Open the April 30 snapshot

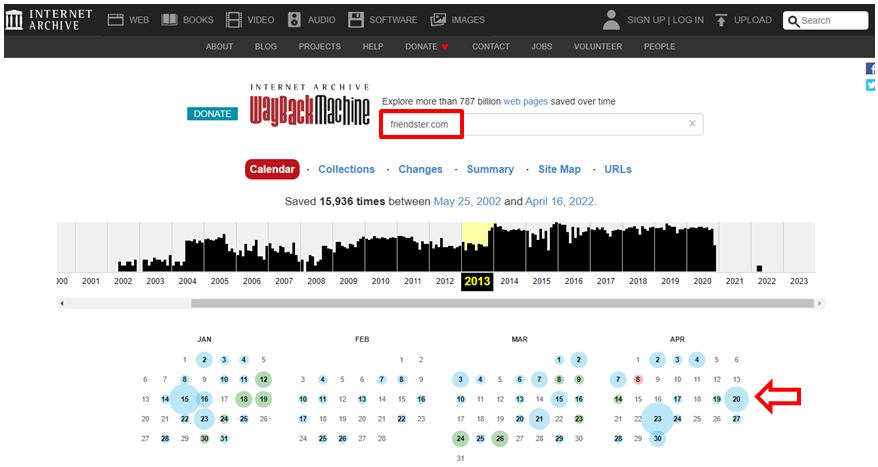tap(657, 438)
